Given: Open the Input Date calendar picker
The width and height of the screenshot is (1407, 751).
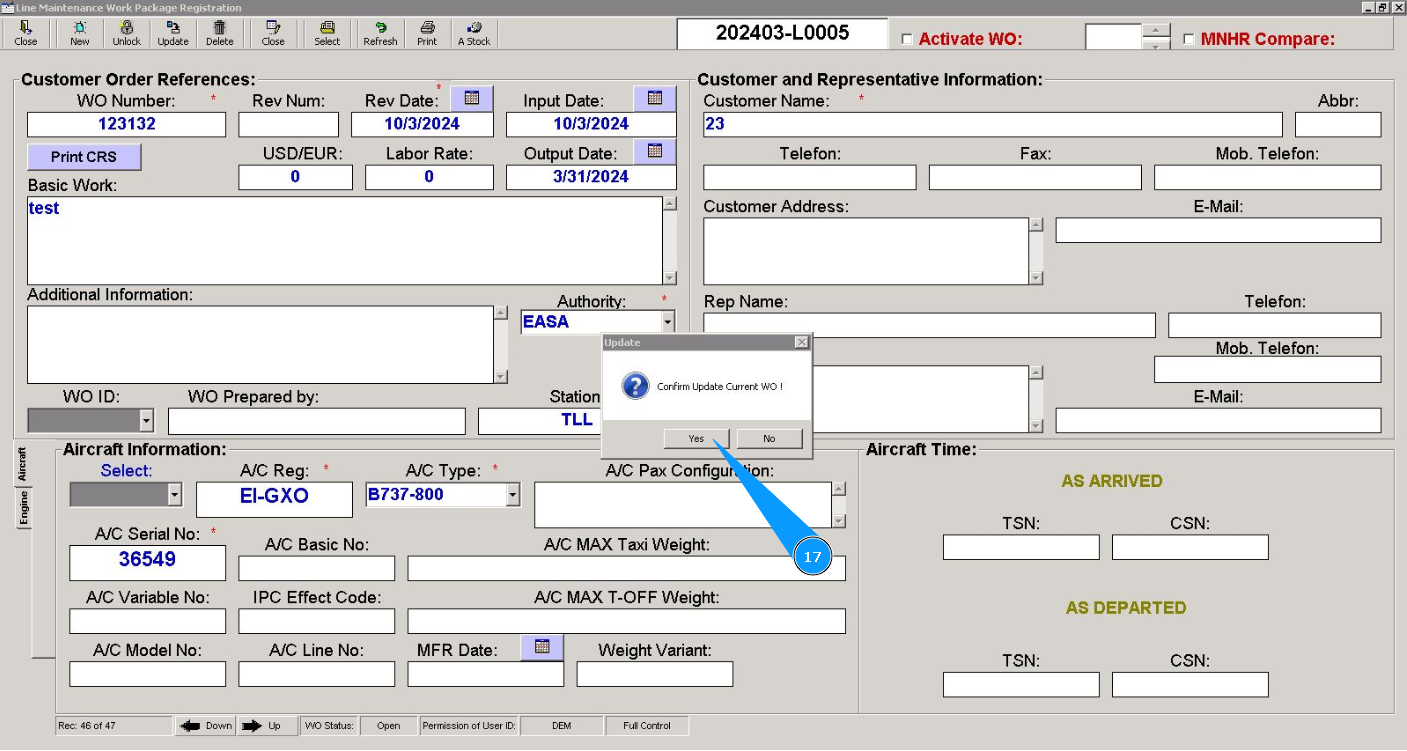Looking at the screenshot, I should pos(655,98).
